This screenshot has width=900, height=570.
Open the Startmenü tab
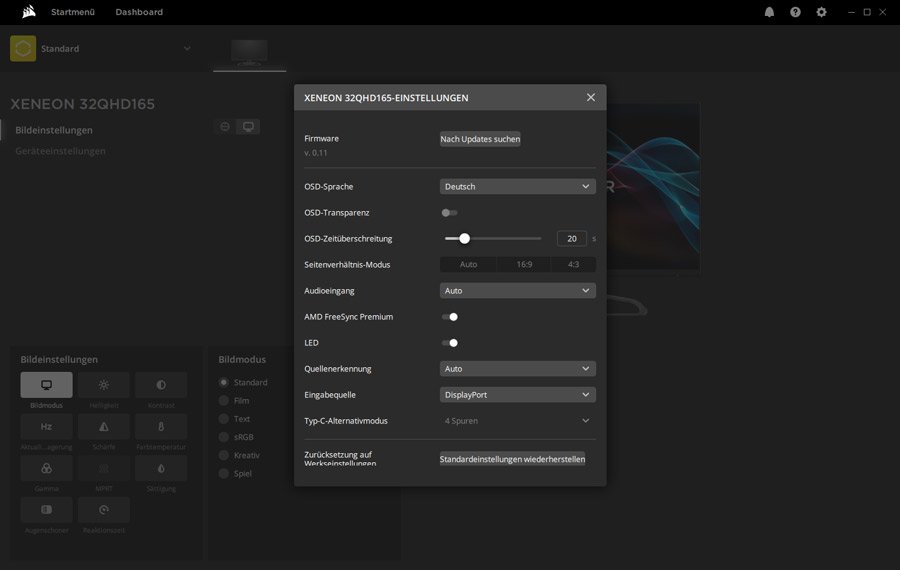coord(73,12)
